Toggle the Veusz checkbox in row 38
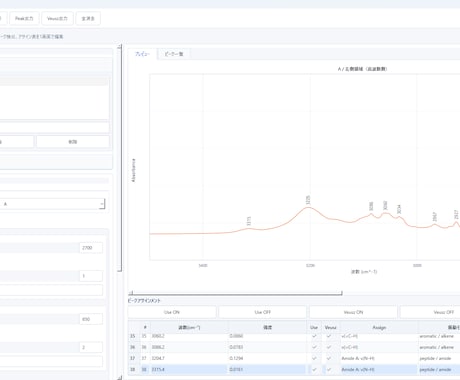The height and width of the screenshot is (380, 460). (329, 369)
